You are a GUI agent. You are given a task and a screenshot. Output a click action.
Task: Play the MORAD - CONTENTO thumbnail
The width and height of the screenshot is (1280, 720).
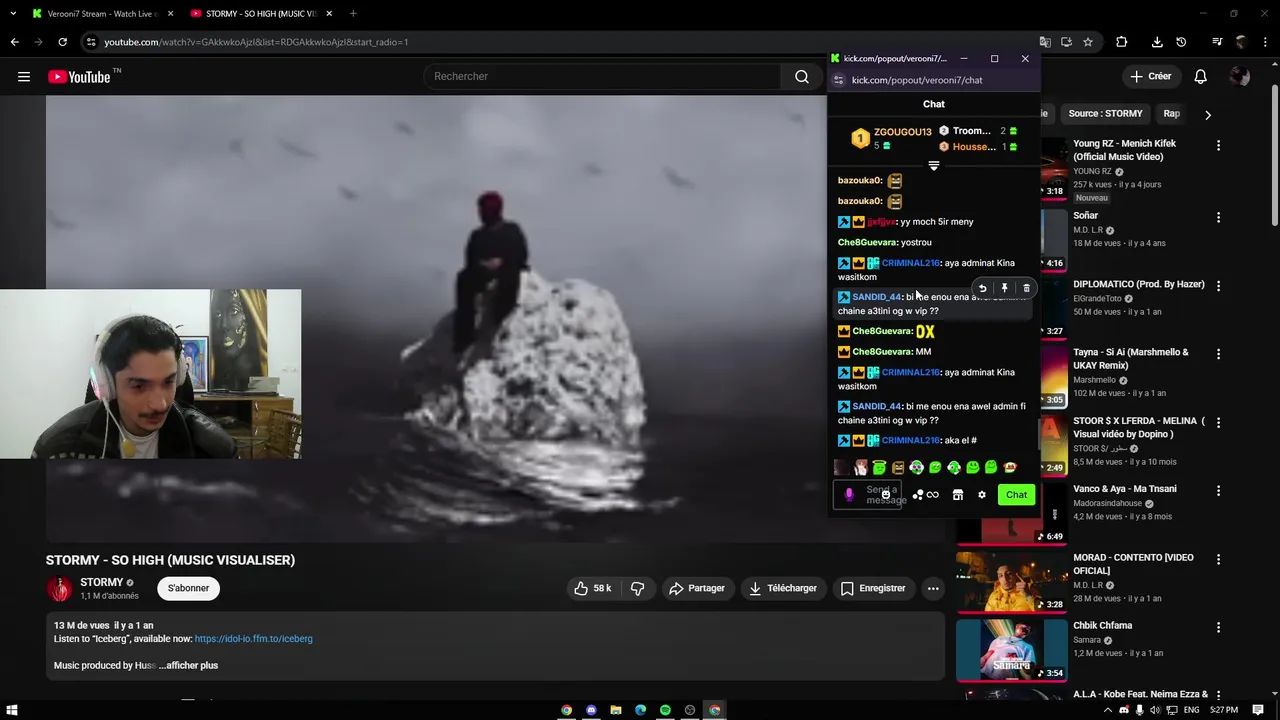tap(1011, 582)
